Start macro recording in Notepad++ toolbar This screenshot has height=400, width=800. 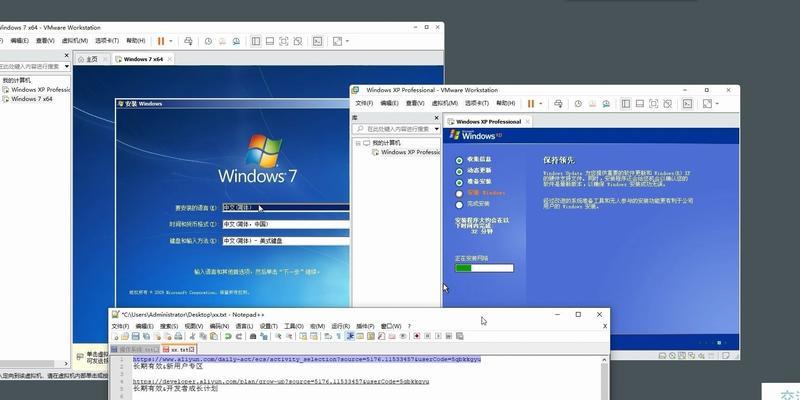click(417, 336)
